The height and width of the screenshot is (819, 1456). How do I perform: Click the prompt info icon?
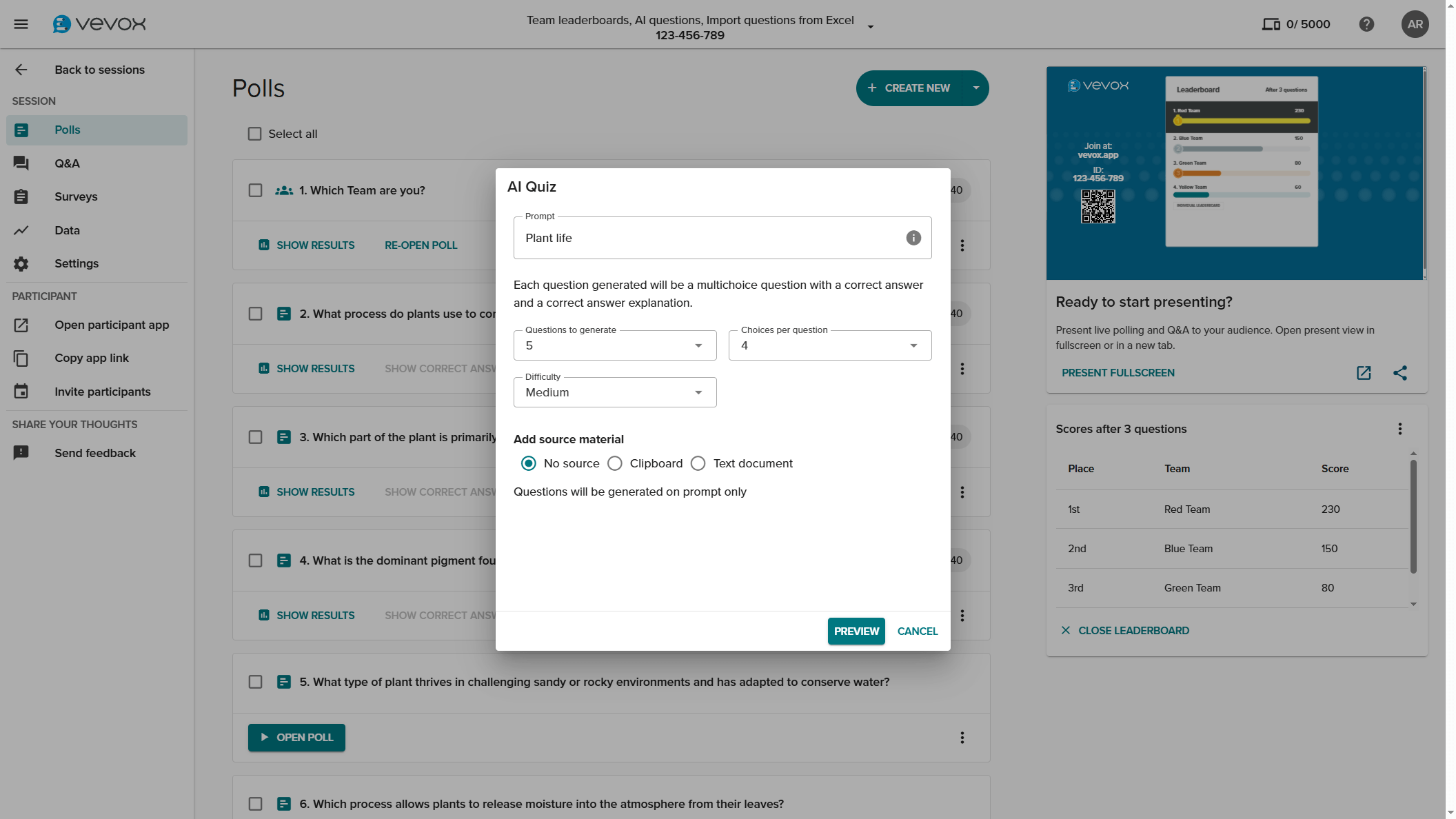(x=913, y=238)
